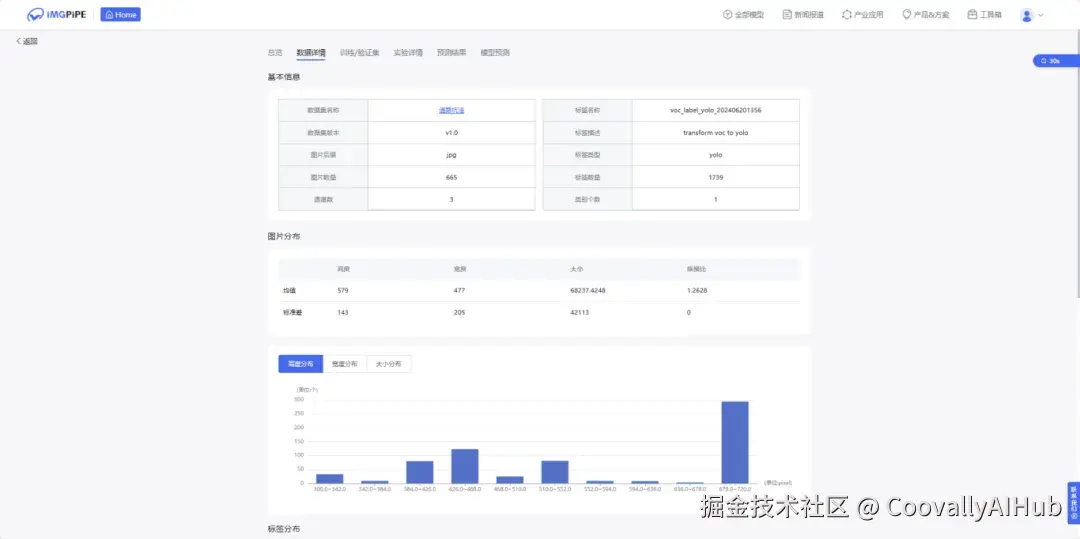Viewport: 1080px width, 539px height.
Task: Open the 新闻报道 document icon
Action: (787, 14)
